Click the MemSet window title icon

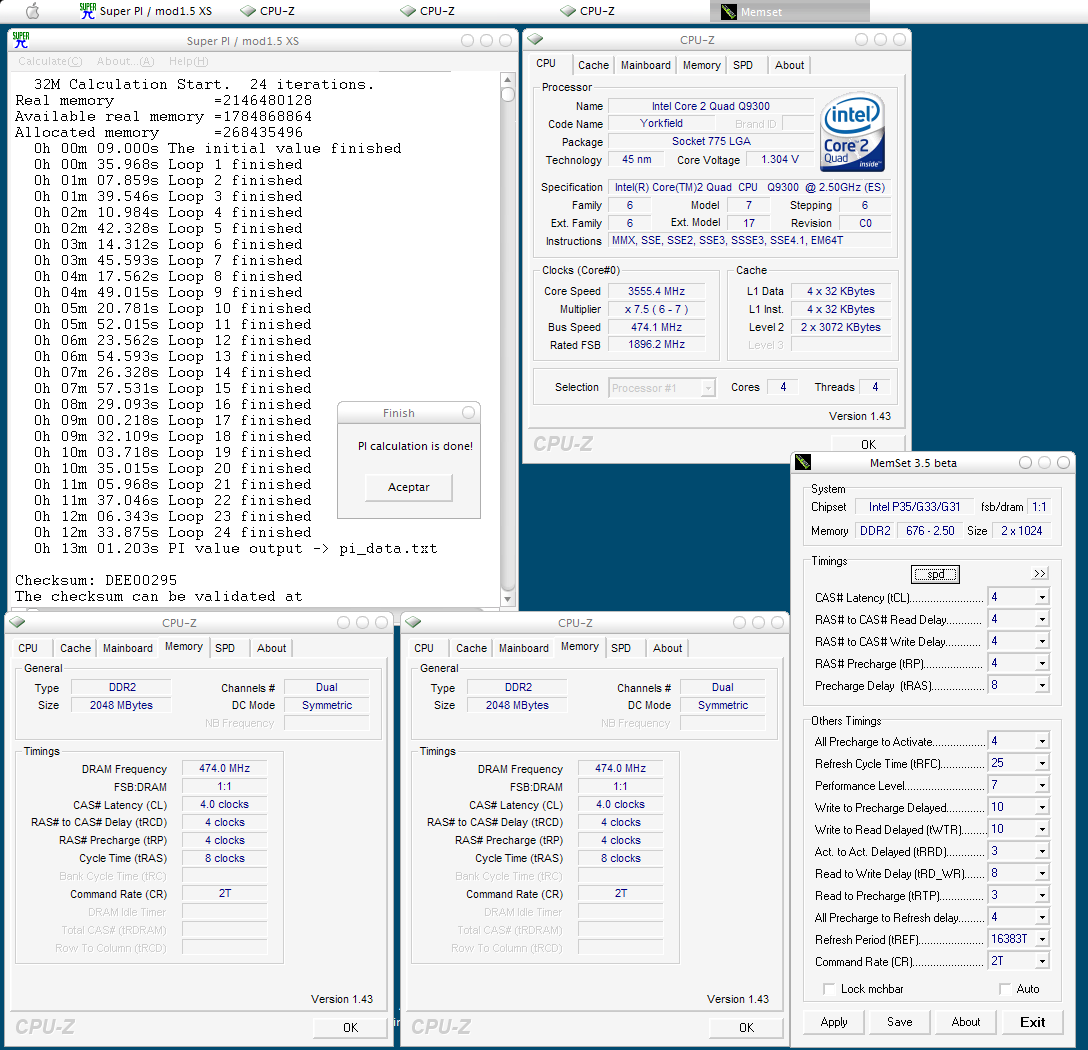point(803,462)
